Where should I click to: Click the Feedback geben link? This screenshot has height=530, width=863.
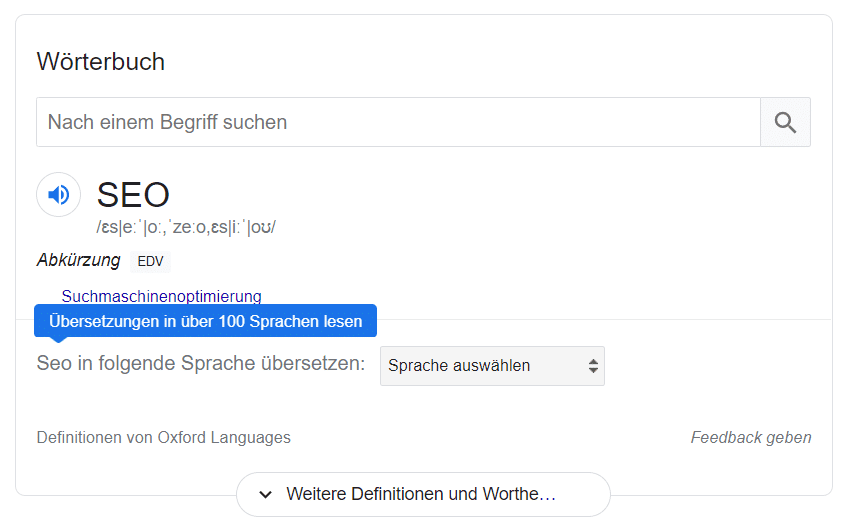tap(751, 437)
